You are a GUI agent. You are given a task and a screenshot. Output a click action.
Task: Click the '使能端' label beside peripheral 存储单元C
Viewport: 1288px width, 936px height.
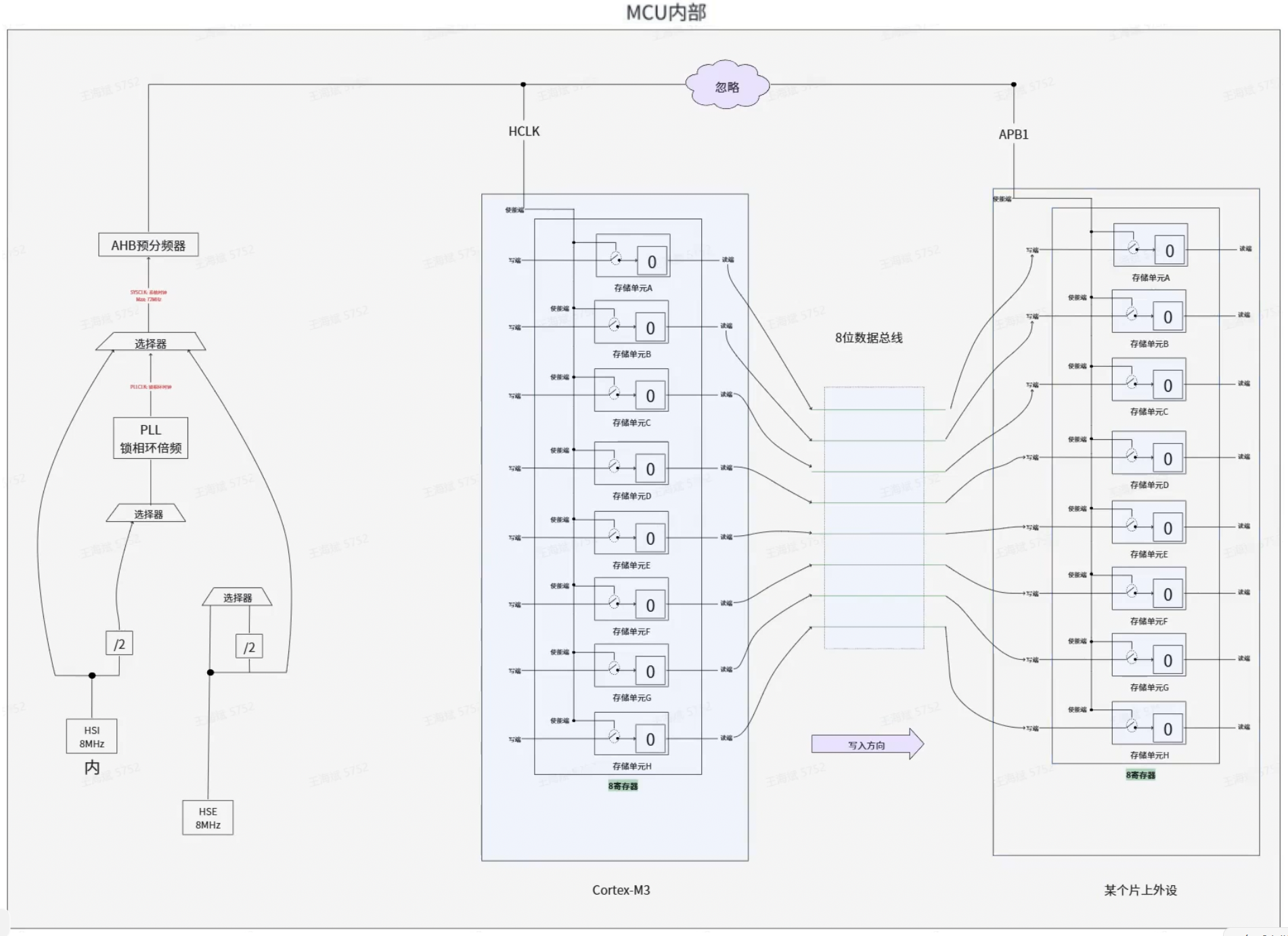click(x=1078, y=366)
